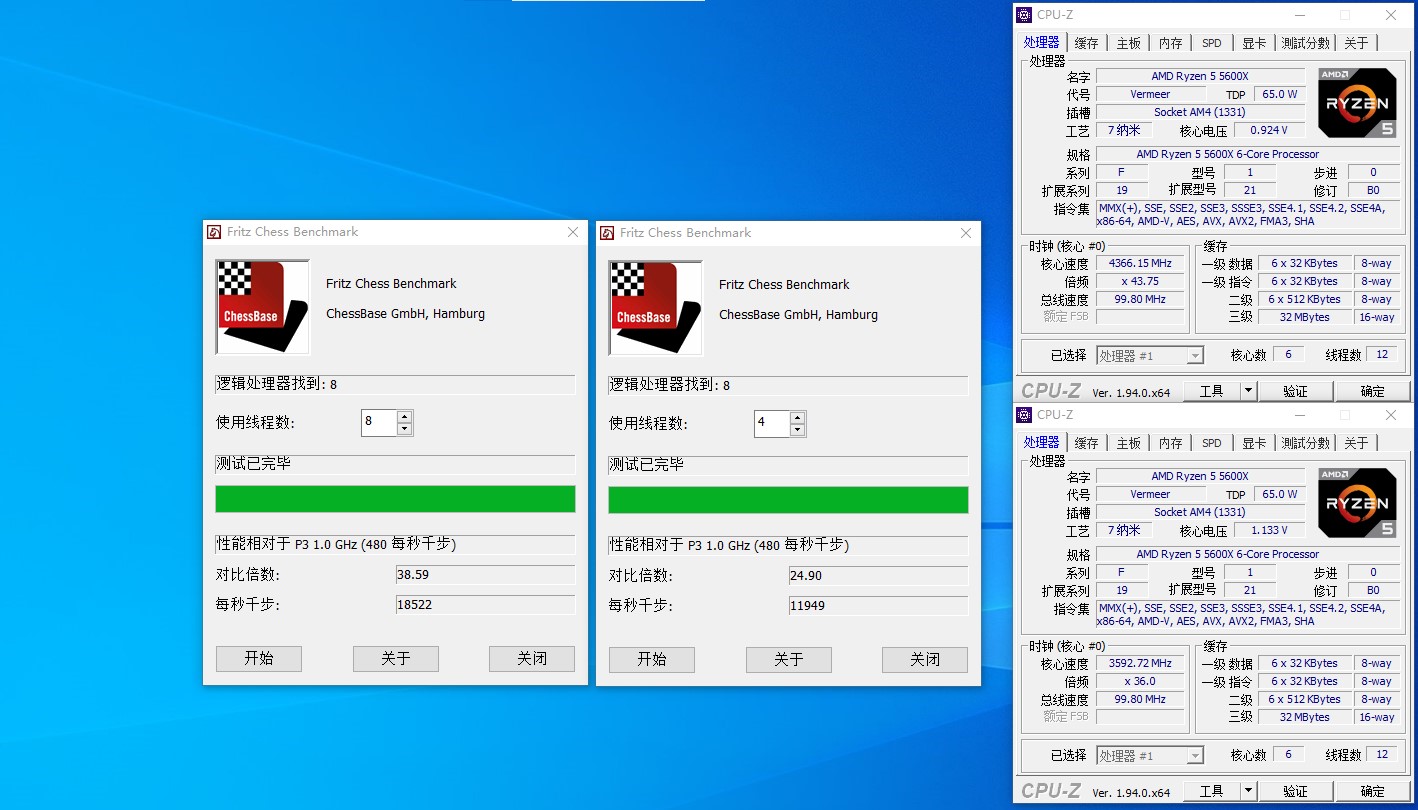Select the 处理器 tab in the 4366.15 MHz CPU-Z window
This screenshot has height=810, width=1418.
point(1041,42)
